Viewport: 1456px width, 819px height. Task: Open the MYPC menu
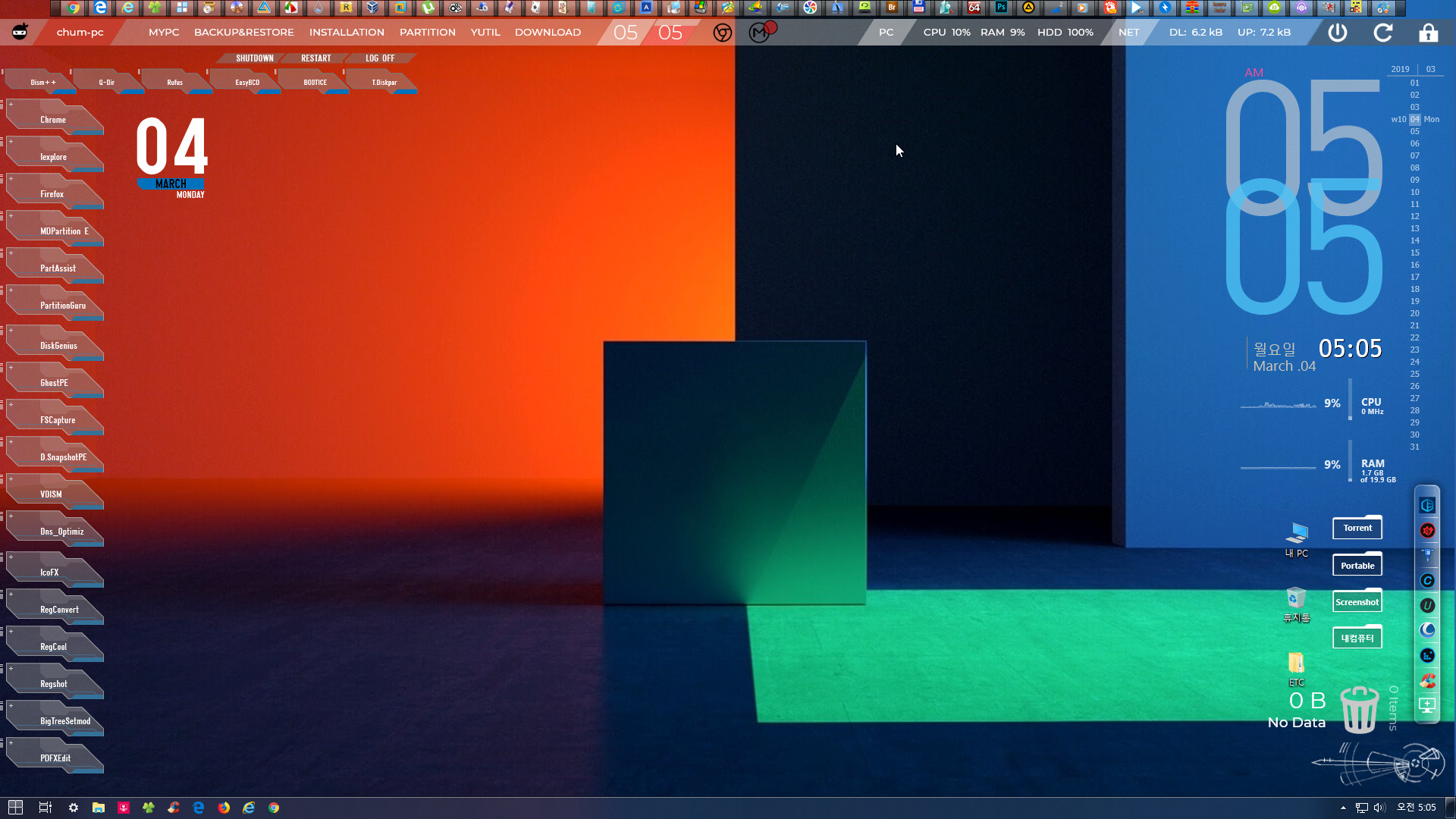[x=164, y=33]
